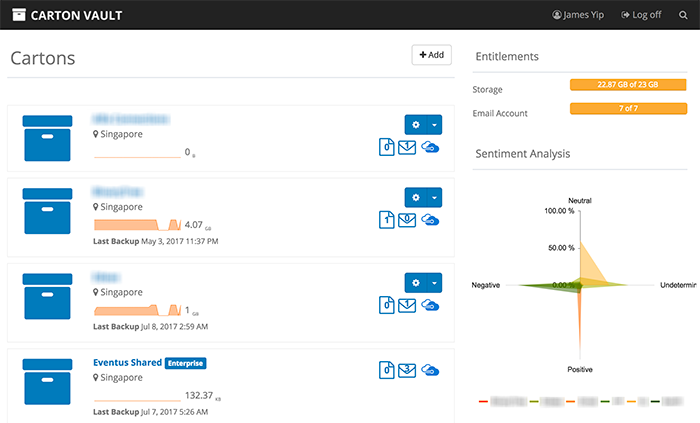This screenshot has width=700, height=423.
Task: Click the cloud icon for Eventus Shared
Action: point(430,370)
